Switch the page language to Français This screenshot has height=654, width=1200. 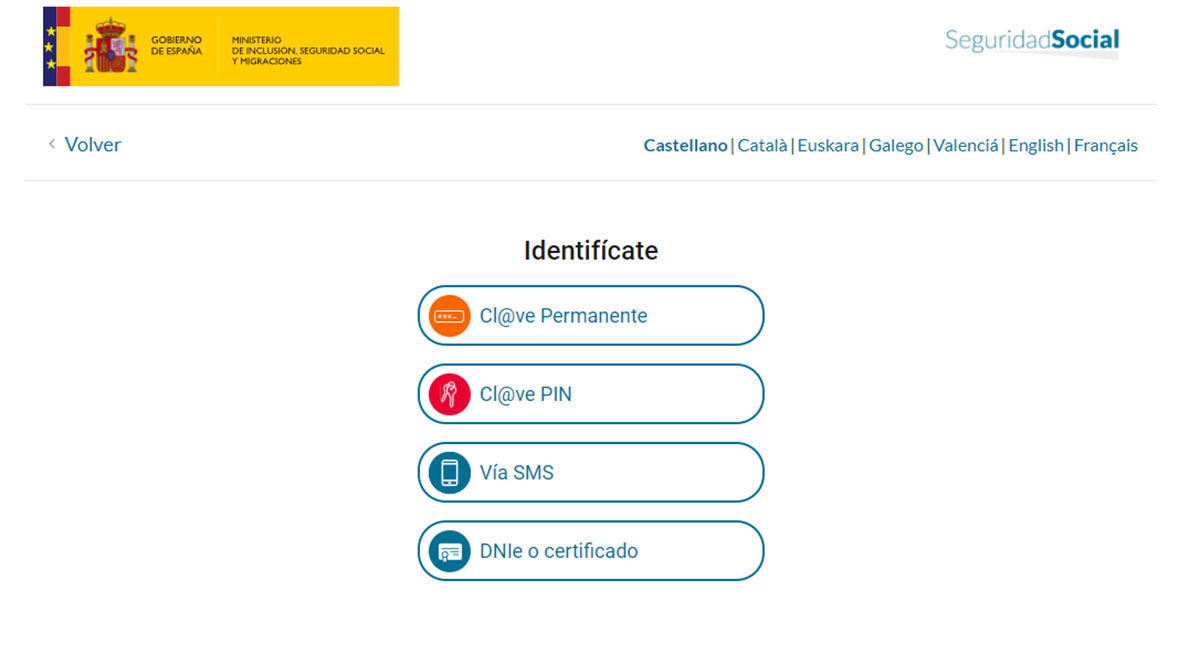click(x=1106, y=145)
